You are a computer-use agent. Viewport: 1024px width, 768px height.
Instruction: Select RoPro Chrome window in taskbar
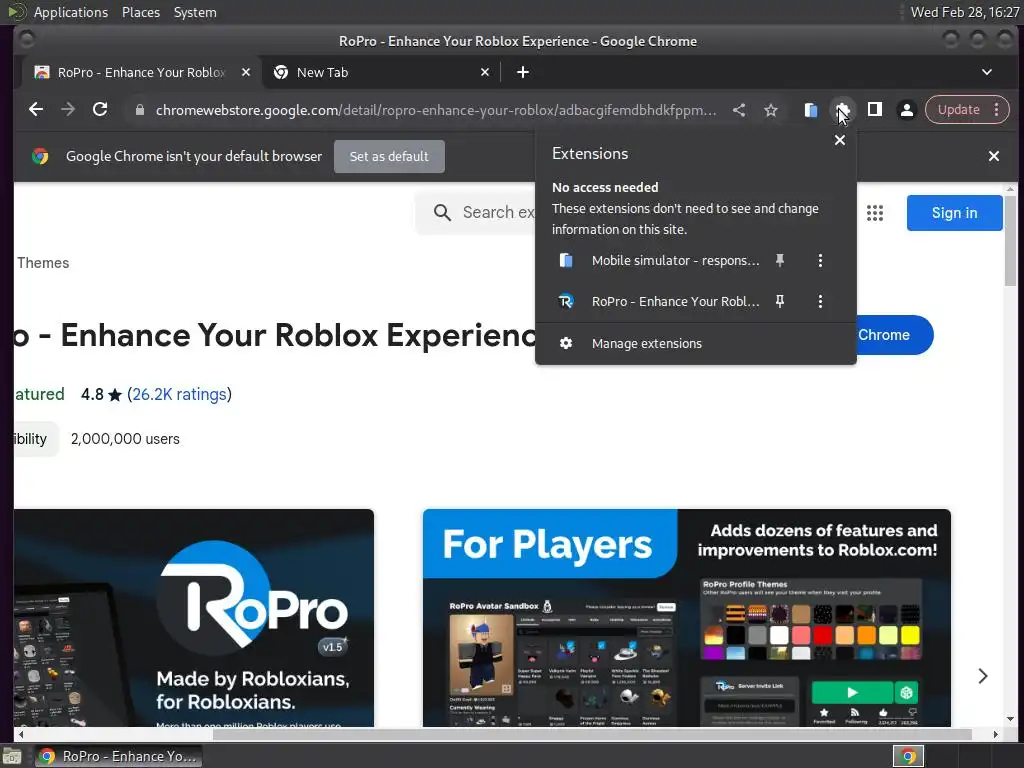coord(118,756)
